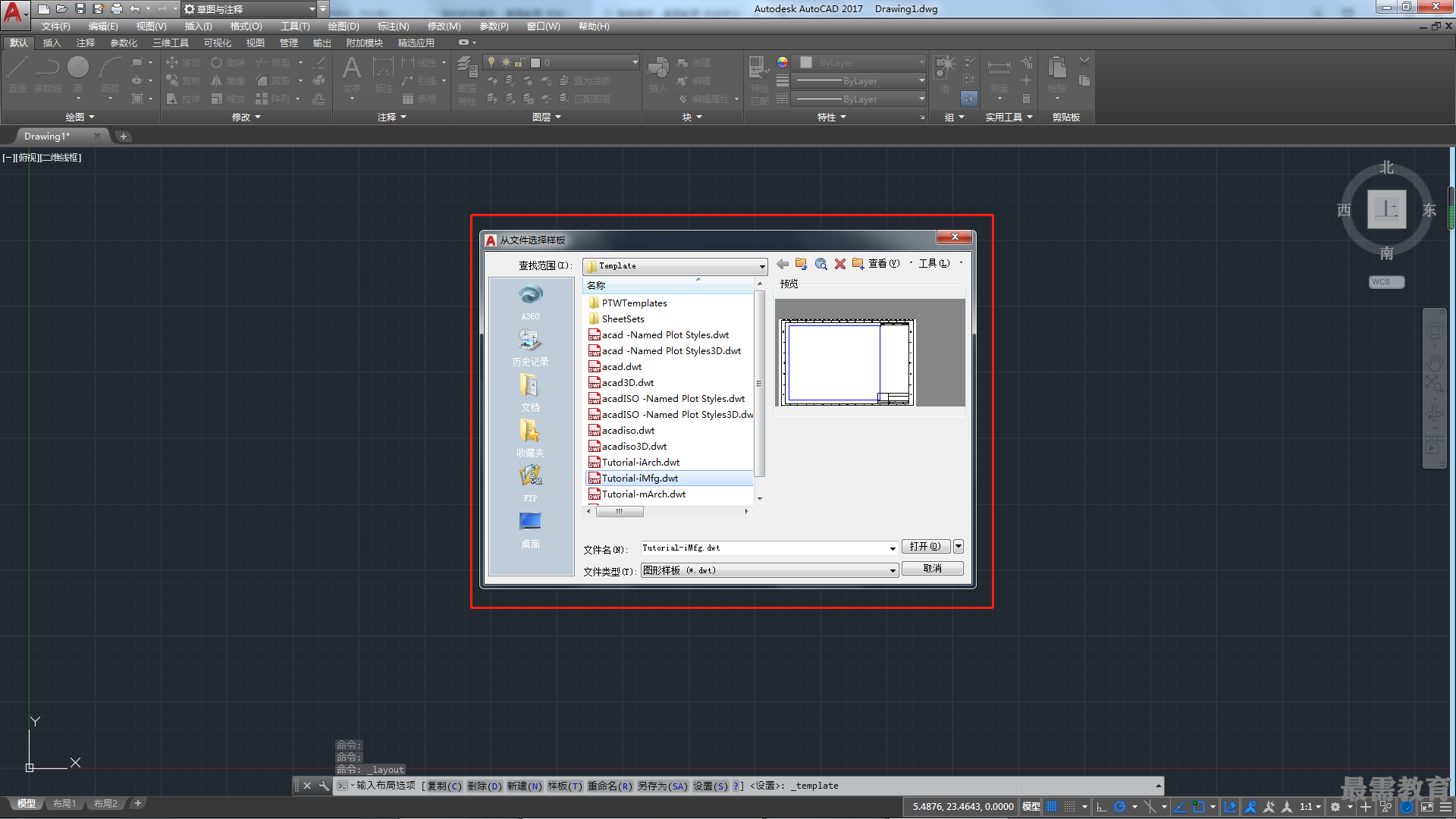Open Documents location in dialog sidebar
1456x819 pixels.
point(530,393)
